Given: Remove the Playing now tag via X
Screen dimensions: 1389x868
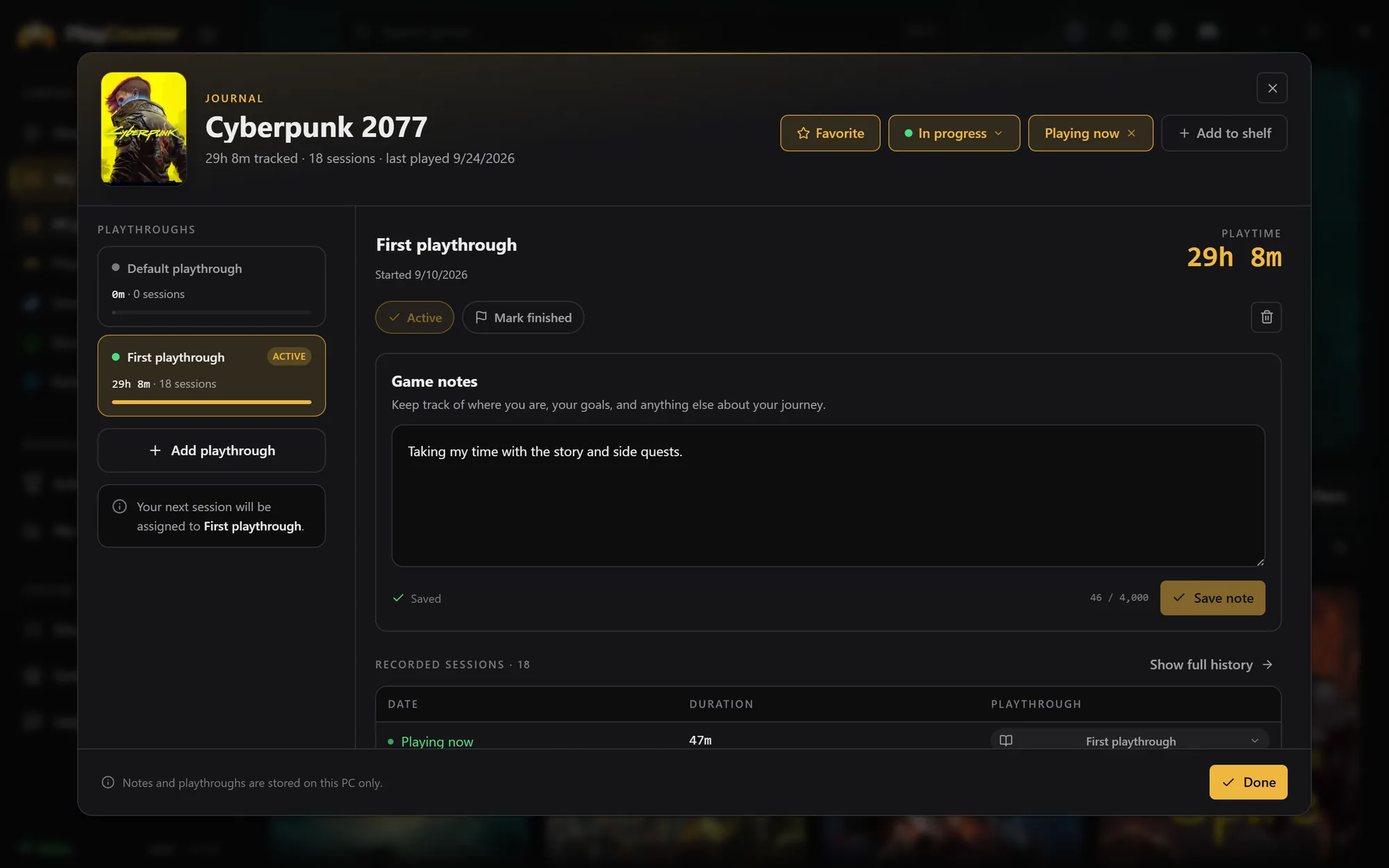Looking at the screenshot, I should coord(1131,133).
